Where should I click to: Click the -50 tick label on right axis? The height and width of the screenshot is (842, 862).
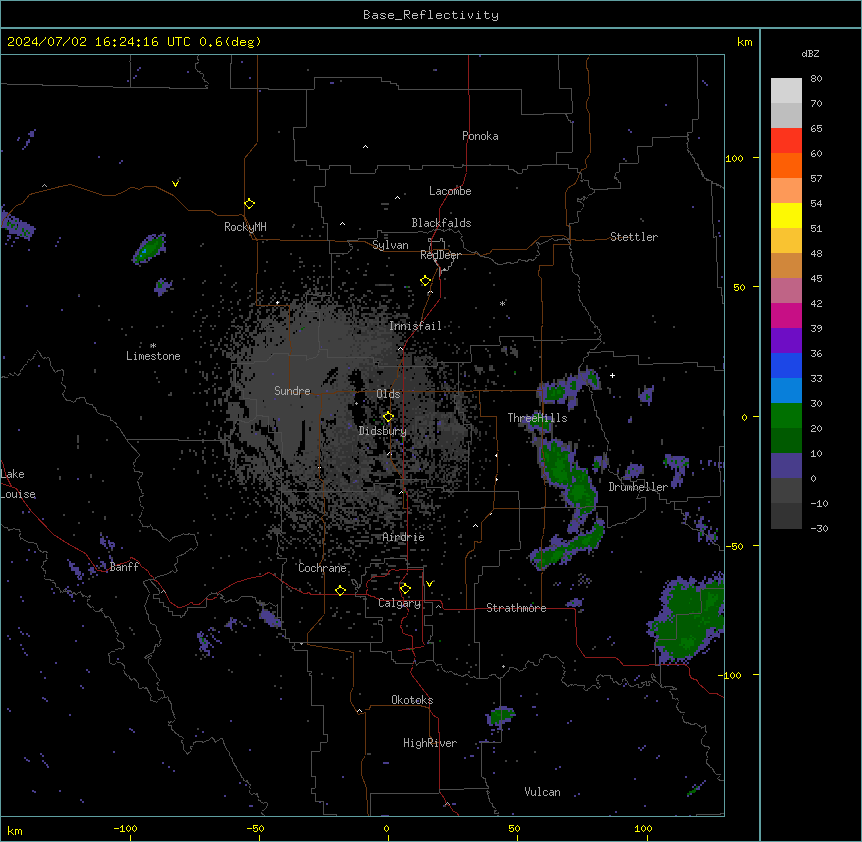[x=734, y=546]
